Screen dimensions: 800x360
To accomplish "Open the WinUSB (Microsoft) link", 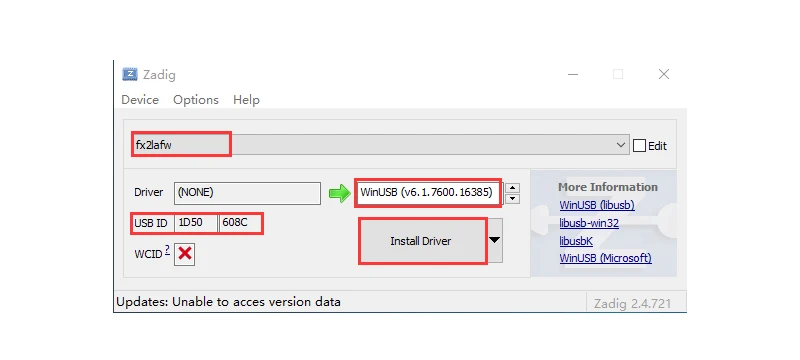I will (x=605, y=258).
